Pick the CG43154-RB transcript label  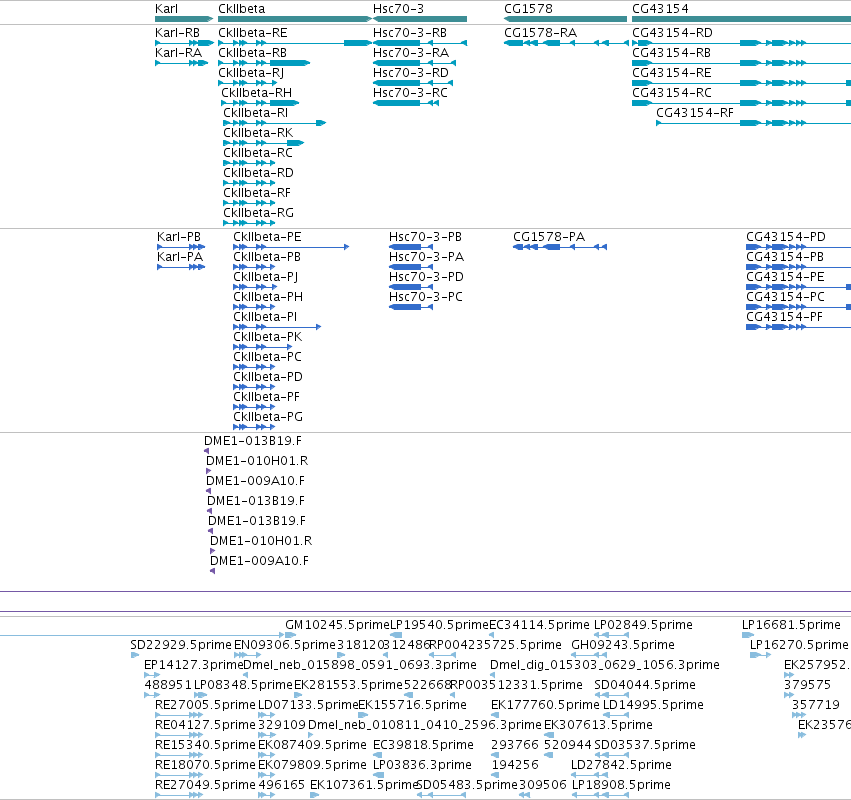[671, 53]
